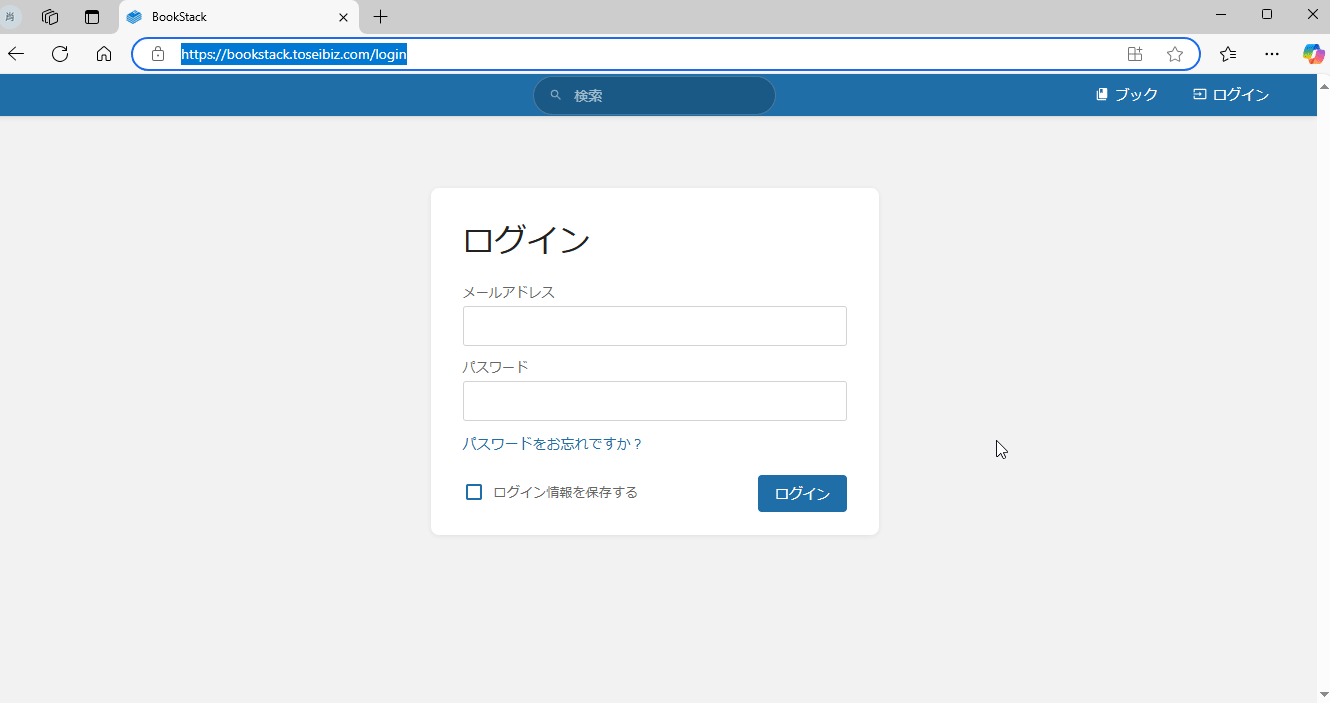Screen dimensions: 1330x703
Task: Focus the パスワード input field
Action: point(654,401)
